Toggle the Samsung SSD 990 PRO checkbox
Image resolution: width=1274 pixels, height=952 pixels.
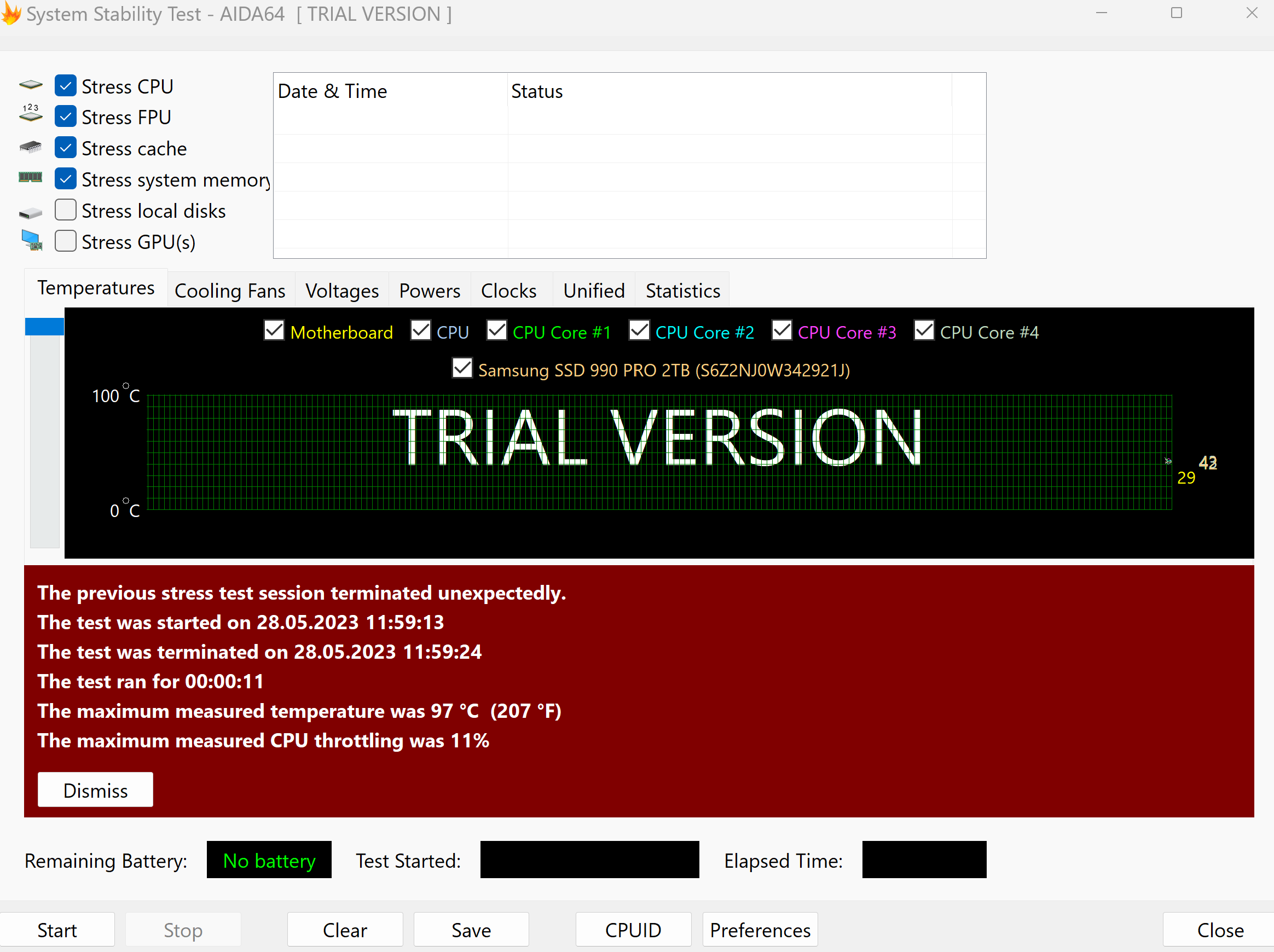coord(462,369)
